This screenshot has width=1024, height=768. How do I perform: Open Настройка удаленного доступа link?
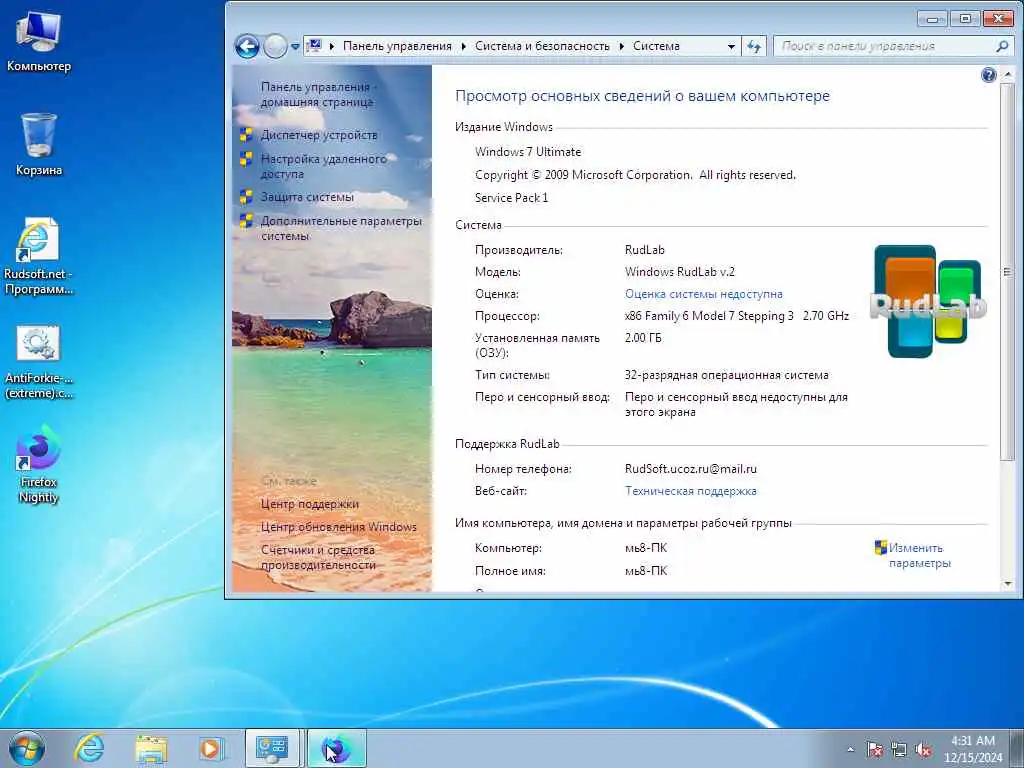point(323,166)
